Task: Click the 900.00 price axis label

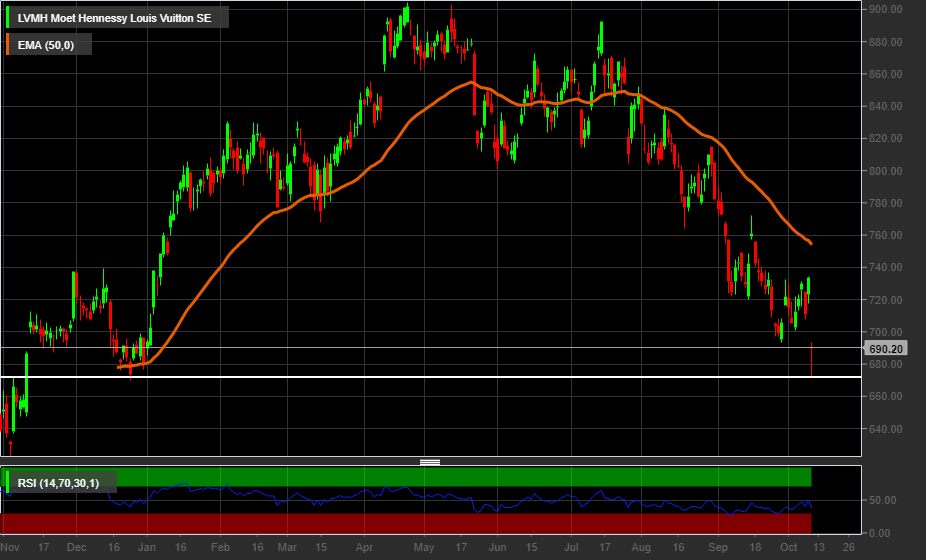Action: click(886, 10)
